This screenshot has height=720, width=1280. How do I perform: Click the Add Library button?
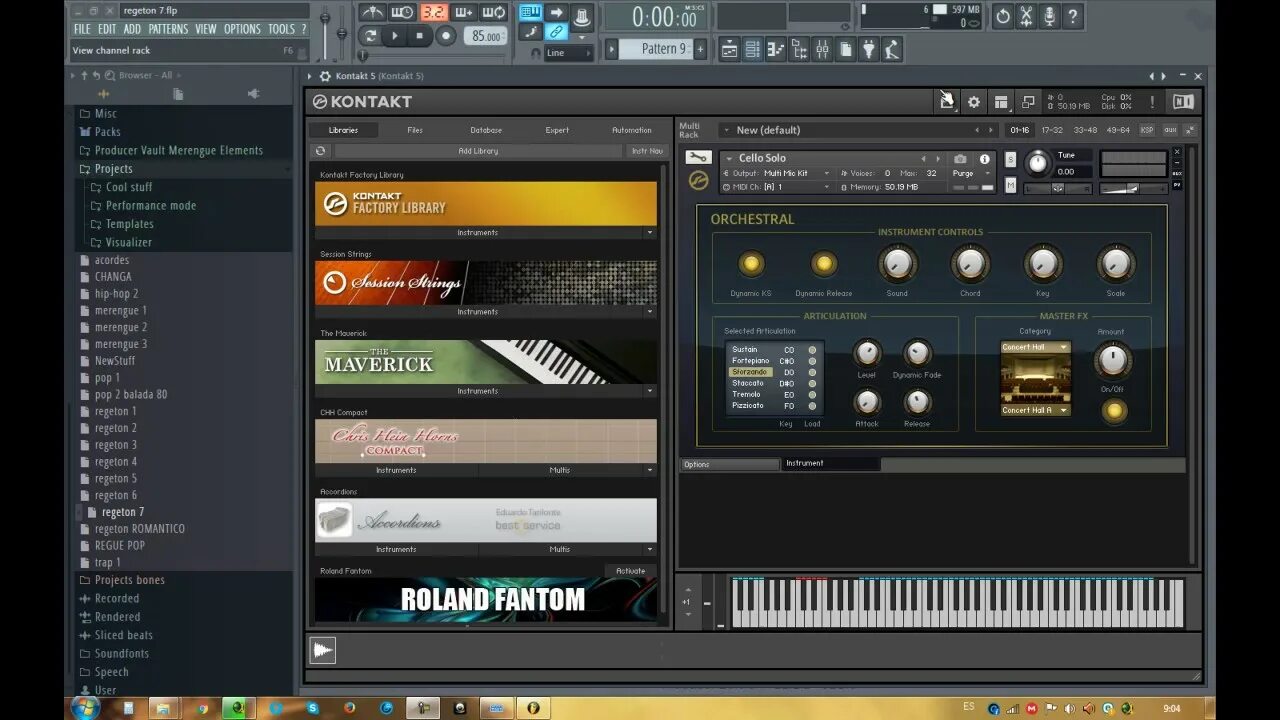[478, 151]
